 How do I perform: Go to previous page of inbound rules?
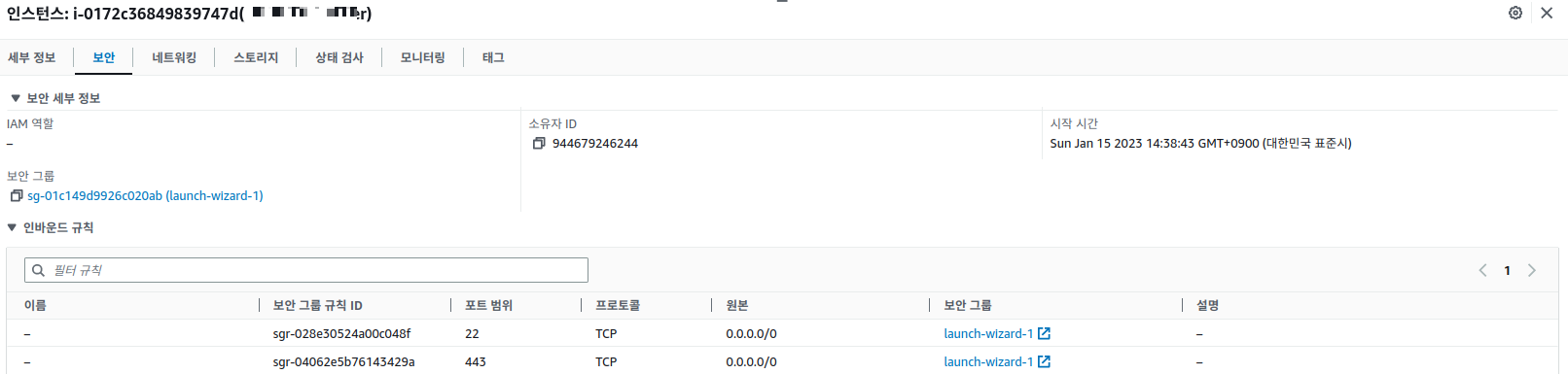[x=1482, y=270]
